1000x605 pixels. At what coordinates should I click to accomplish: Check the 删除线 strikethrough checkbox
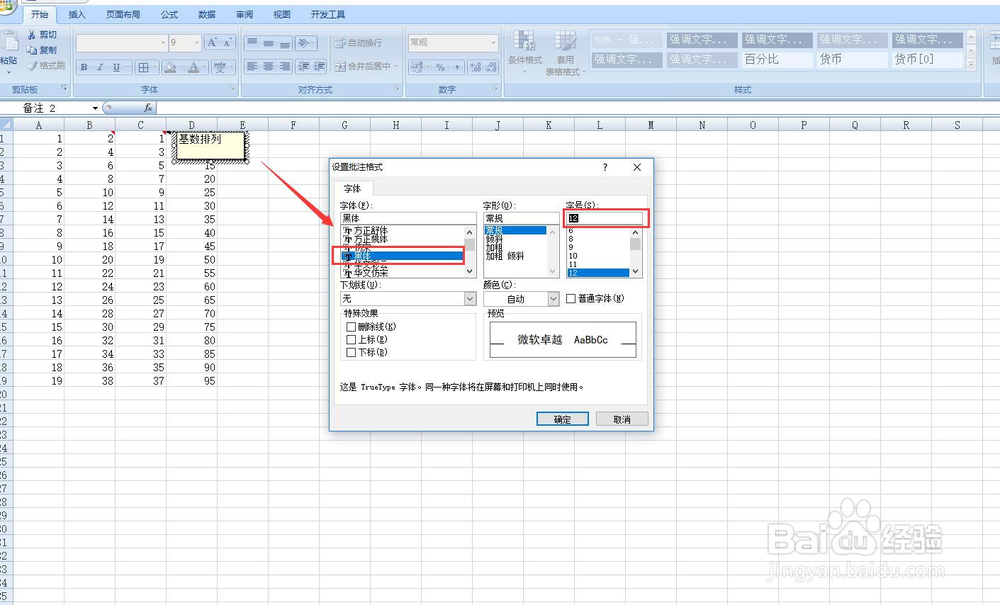[351, 326]
